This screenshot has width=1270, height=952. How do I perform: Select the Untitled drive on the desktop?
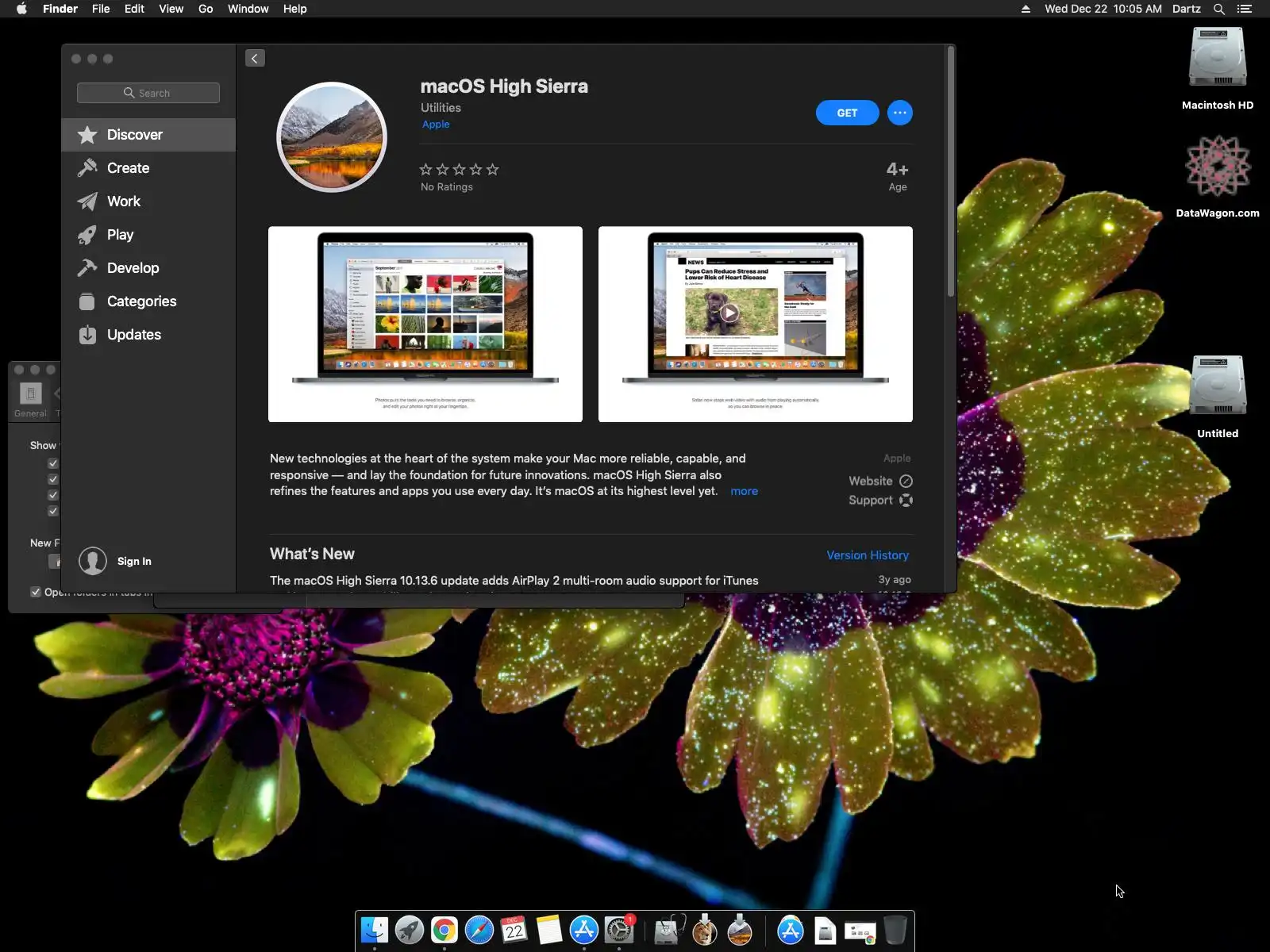click(x=1218, y=386)
